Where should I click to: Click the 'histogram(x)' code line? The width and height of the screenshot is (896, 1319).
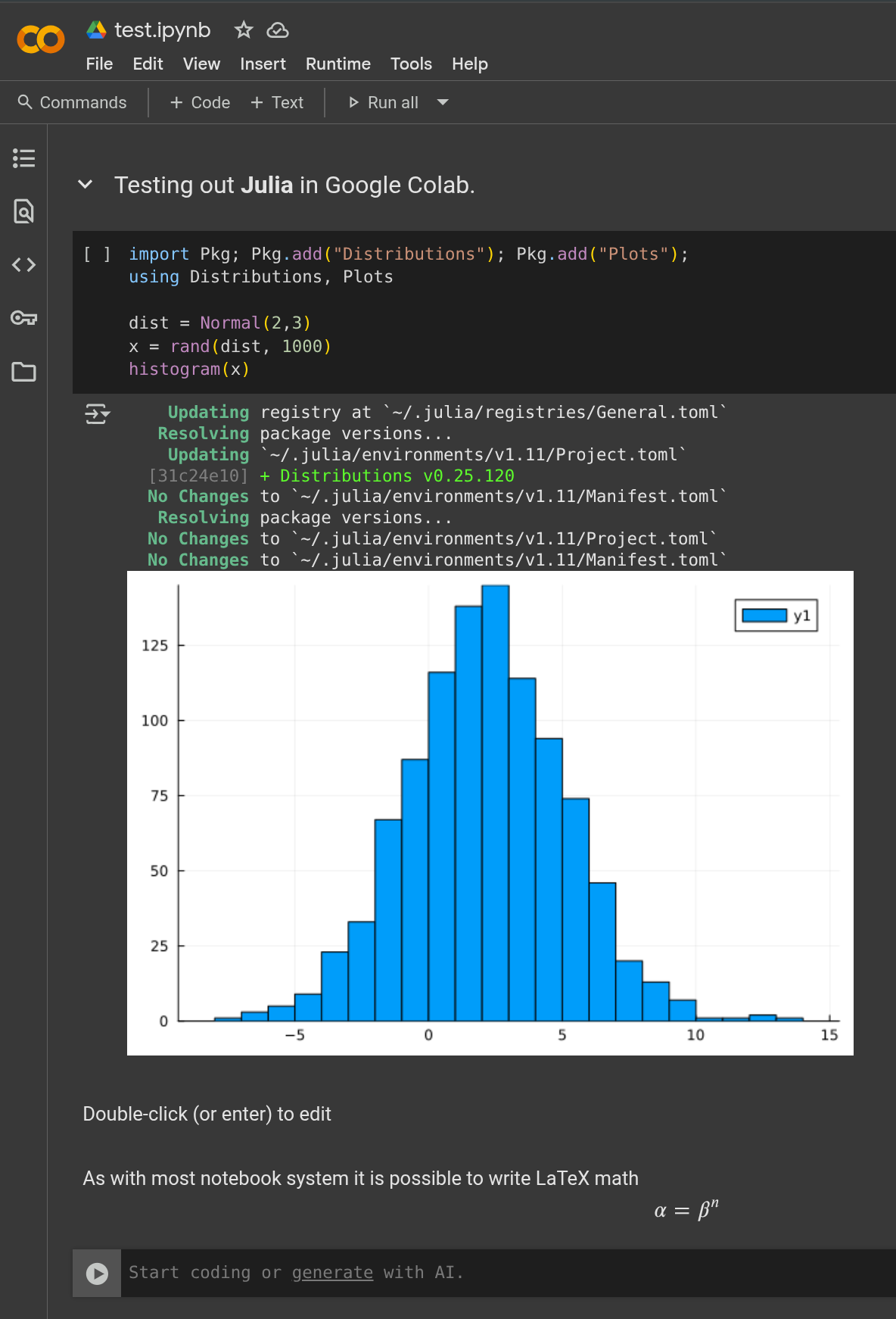click(189, 369)
